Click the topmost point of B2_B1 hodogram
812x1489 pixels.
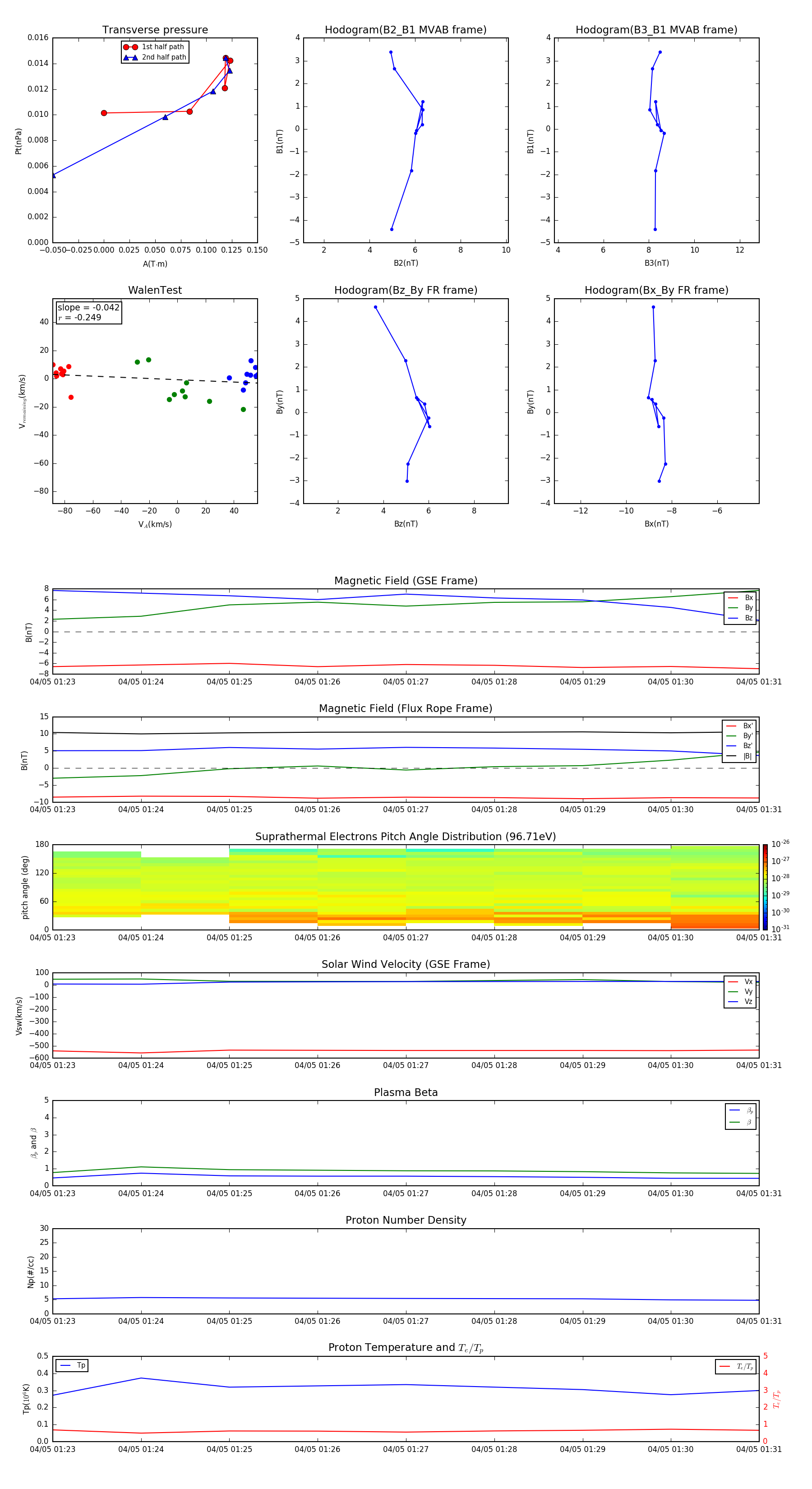click(391, 52)
